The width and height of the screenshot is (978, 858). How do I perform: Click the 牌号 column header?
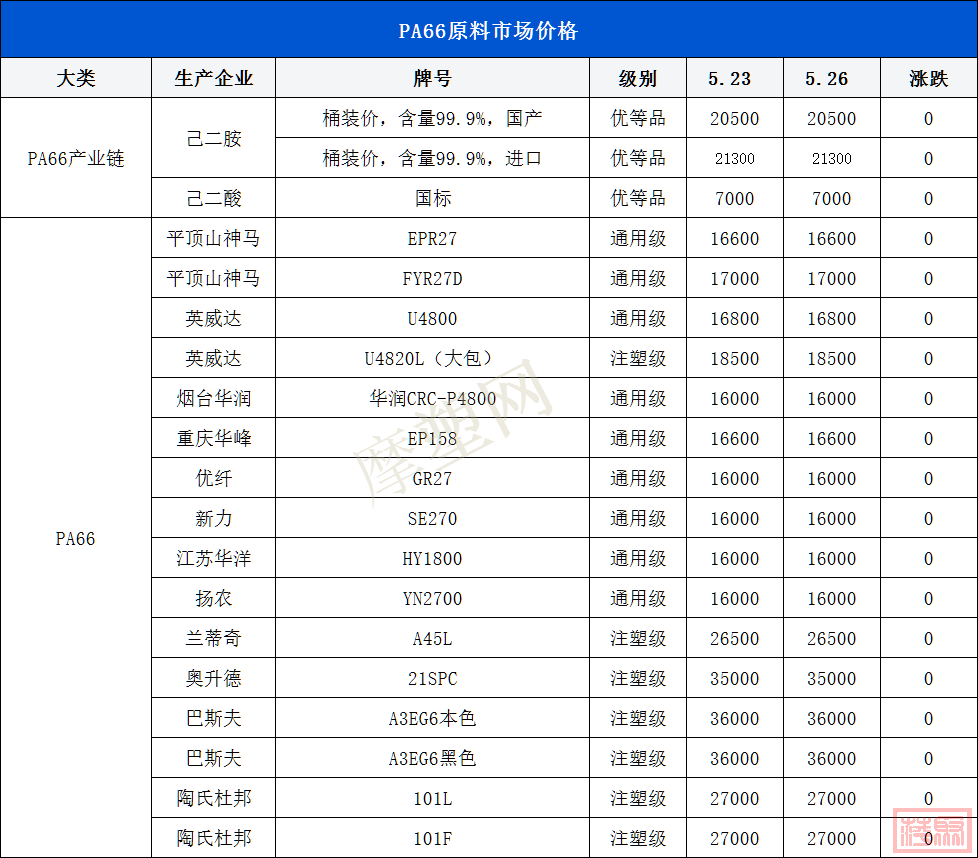click(432, 78)
